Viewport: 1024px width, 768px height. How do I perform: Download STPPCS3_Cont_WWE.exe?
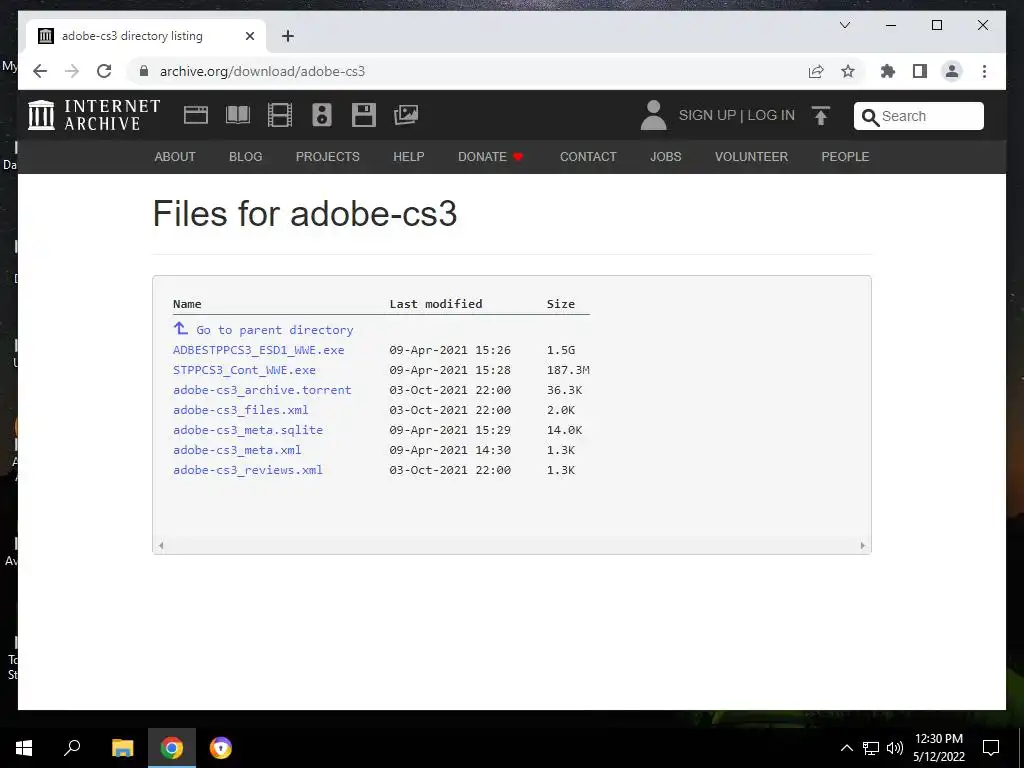click(244, 370)
